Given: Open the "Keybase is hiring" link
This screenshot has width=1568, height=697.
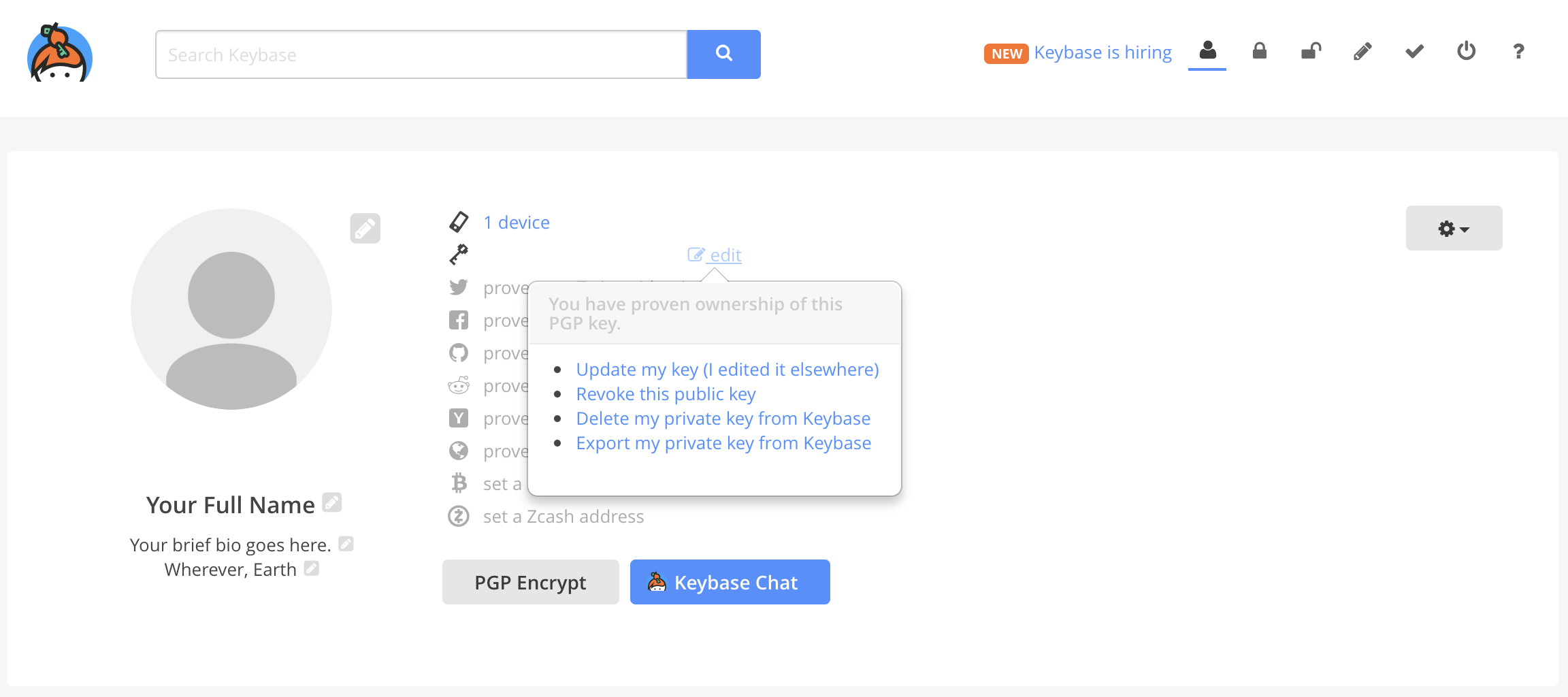Looking at the screenshot, I should pyautogui.click(x=1102, y=52).
